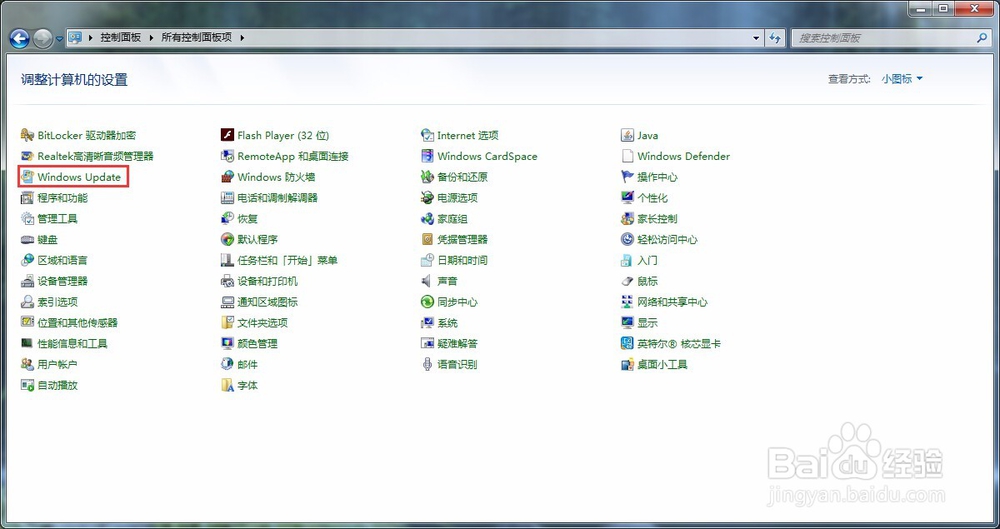This screenshot has width=1000, height=529.
Task: Refresh the control panel view
Action: click(776, 38)
